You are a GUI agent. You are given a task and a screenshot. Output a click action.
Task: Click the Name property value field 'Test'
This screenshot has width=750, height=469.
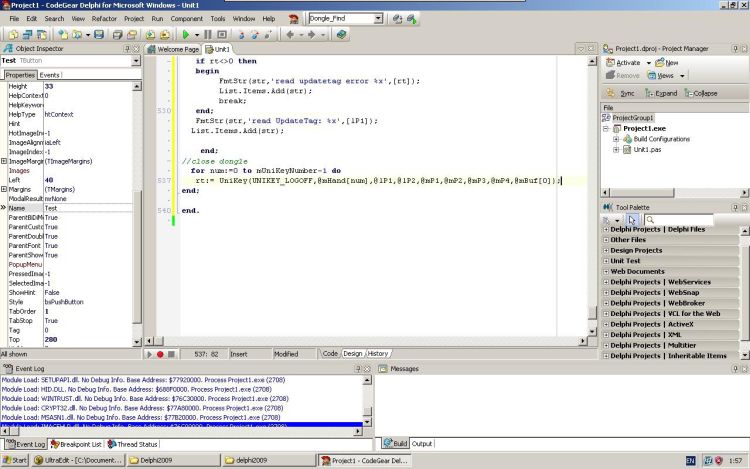[x=88, y=208]
